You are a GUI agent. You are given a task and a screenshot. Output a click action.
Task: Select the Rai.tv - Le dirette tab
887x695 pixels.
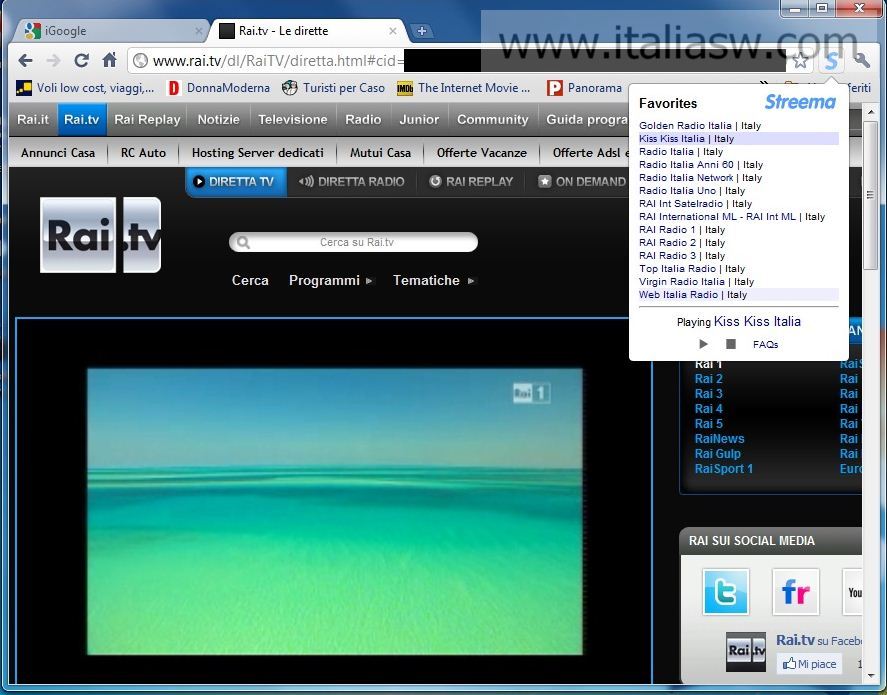pos(308,31)
